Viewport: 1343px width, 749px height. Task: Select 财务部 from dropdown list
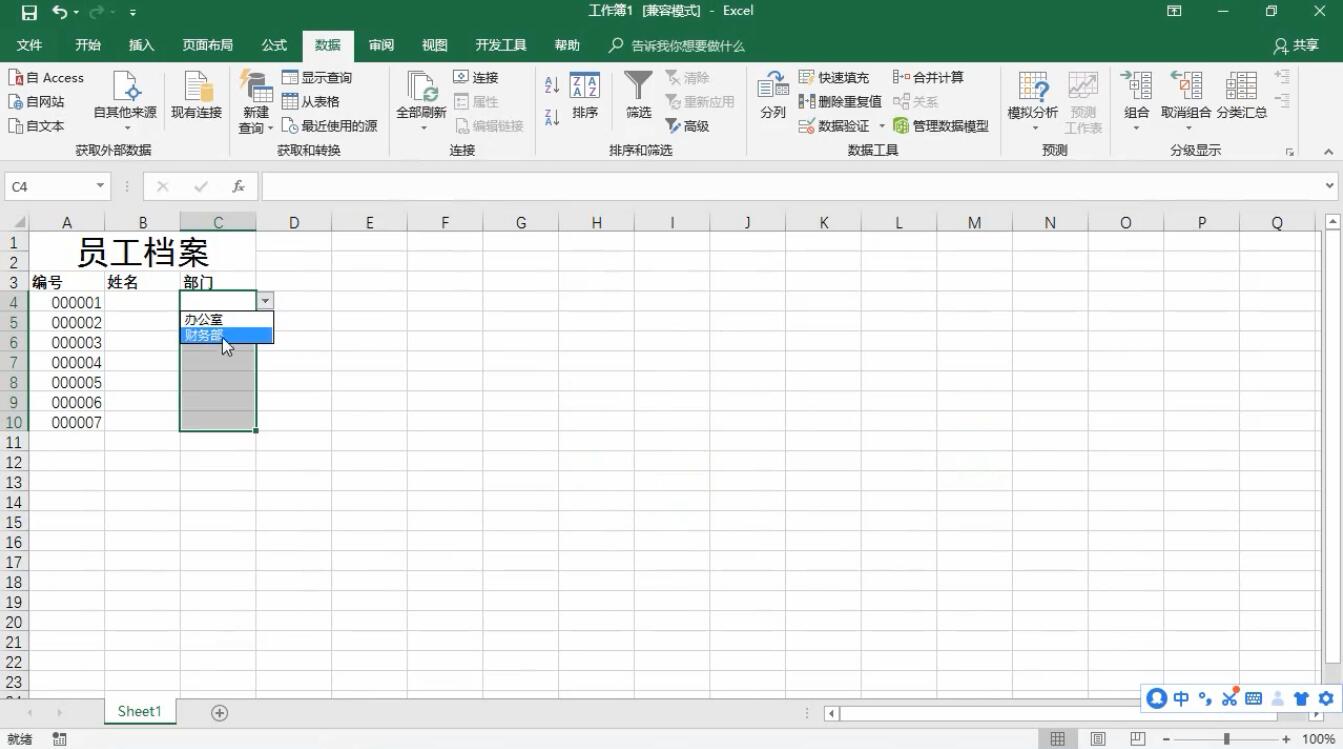pyautogui.click(x=226, y=335)
